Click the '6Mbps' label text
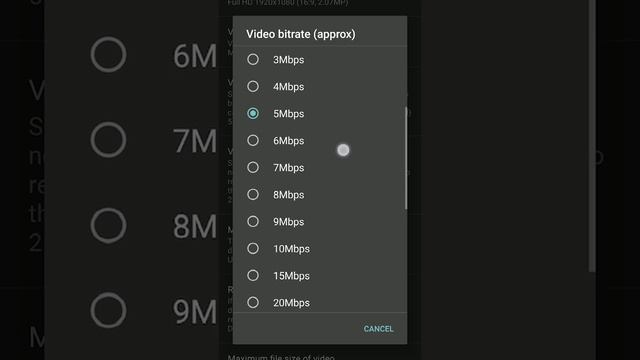640x360 pixels. [289, 141]
